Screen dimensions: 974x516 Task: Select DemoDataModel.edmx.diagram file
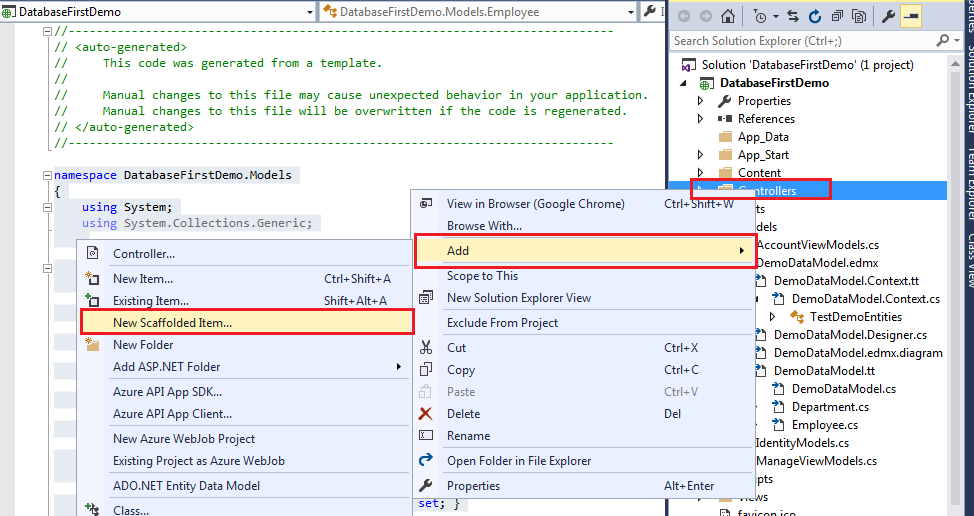(x=858, y=353)
